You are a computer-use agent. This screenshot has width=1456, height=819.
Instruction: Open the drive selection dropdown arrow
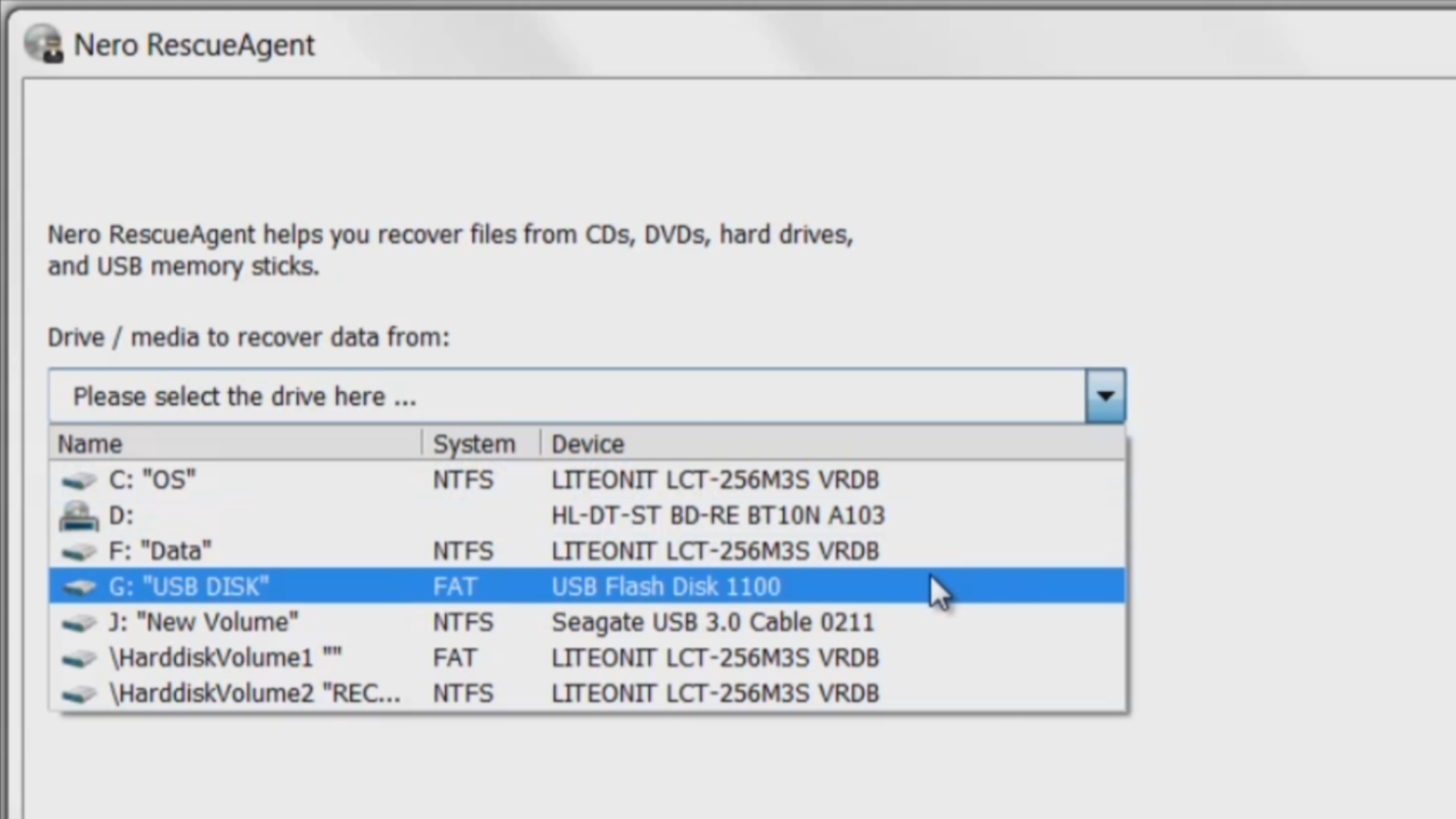(1105, 396)
